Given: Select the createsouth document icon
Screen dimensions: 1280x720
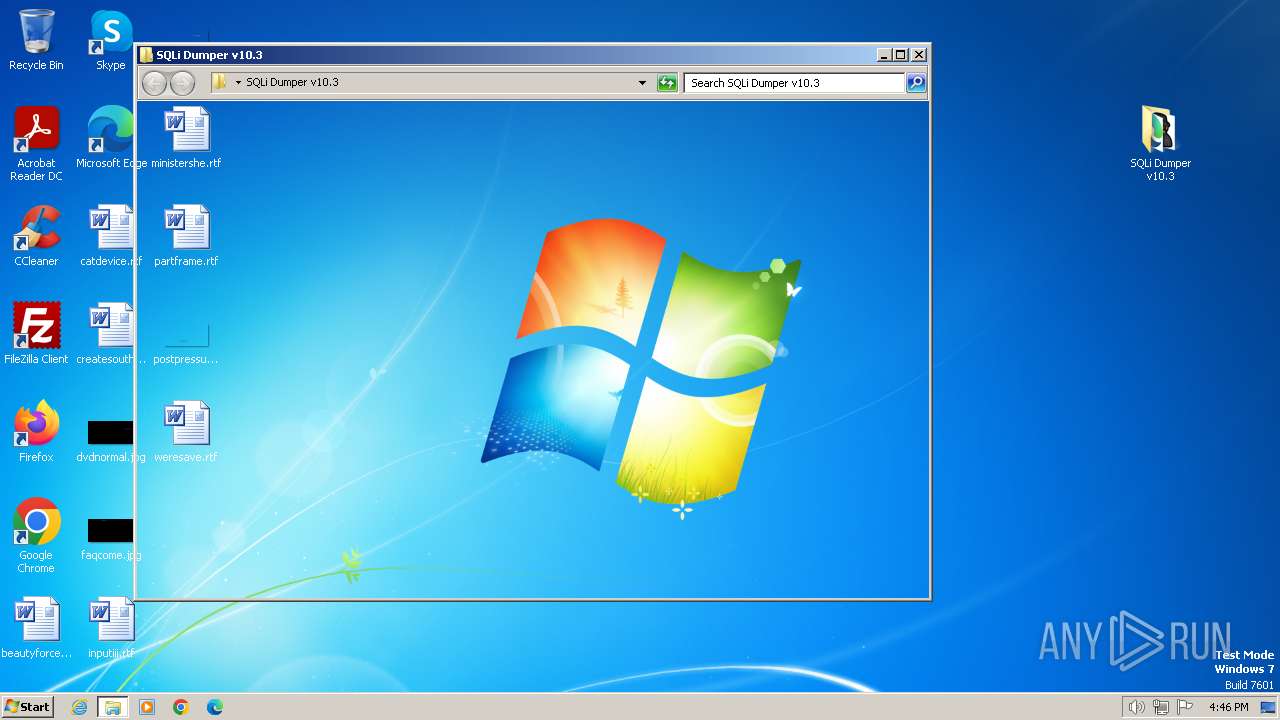Looking at the screenshot, I should click(111, 334).
